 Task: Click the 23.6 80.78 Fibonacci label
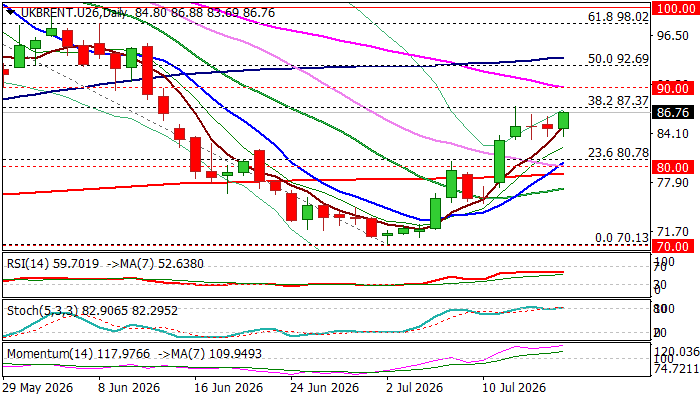point(618,153)
